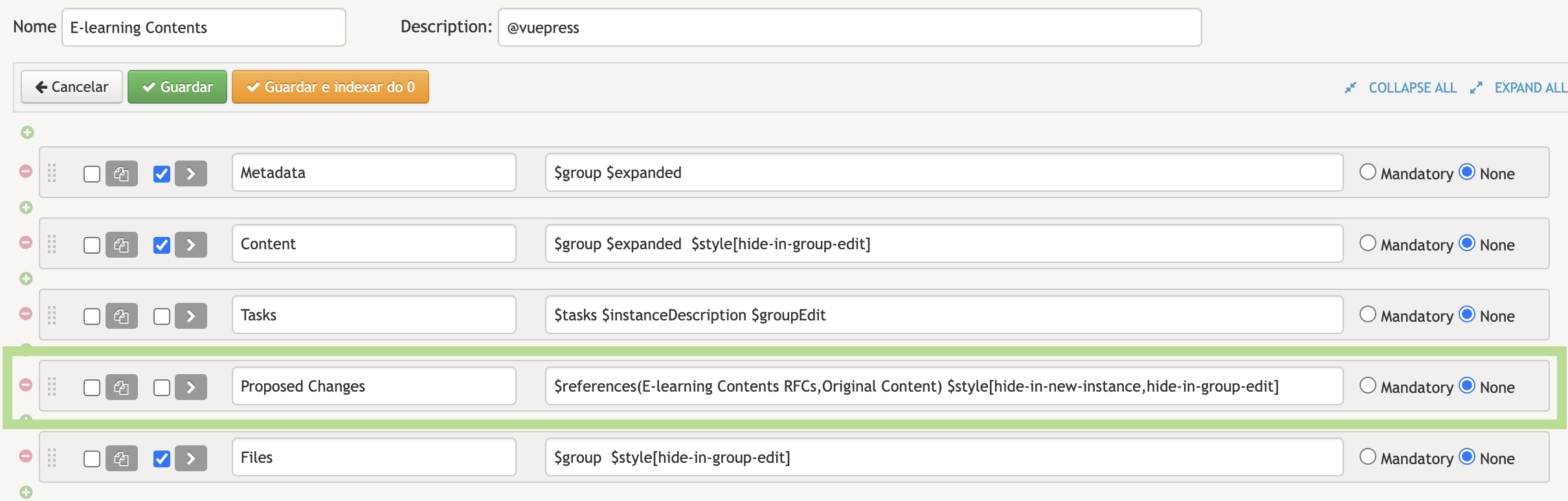Tick the first checkbox in the Proposed Changes row
The image size is (1568, 501).
(x=92, y=387)
